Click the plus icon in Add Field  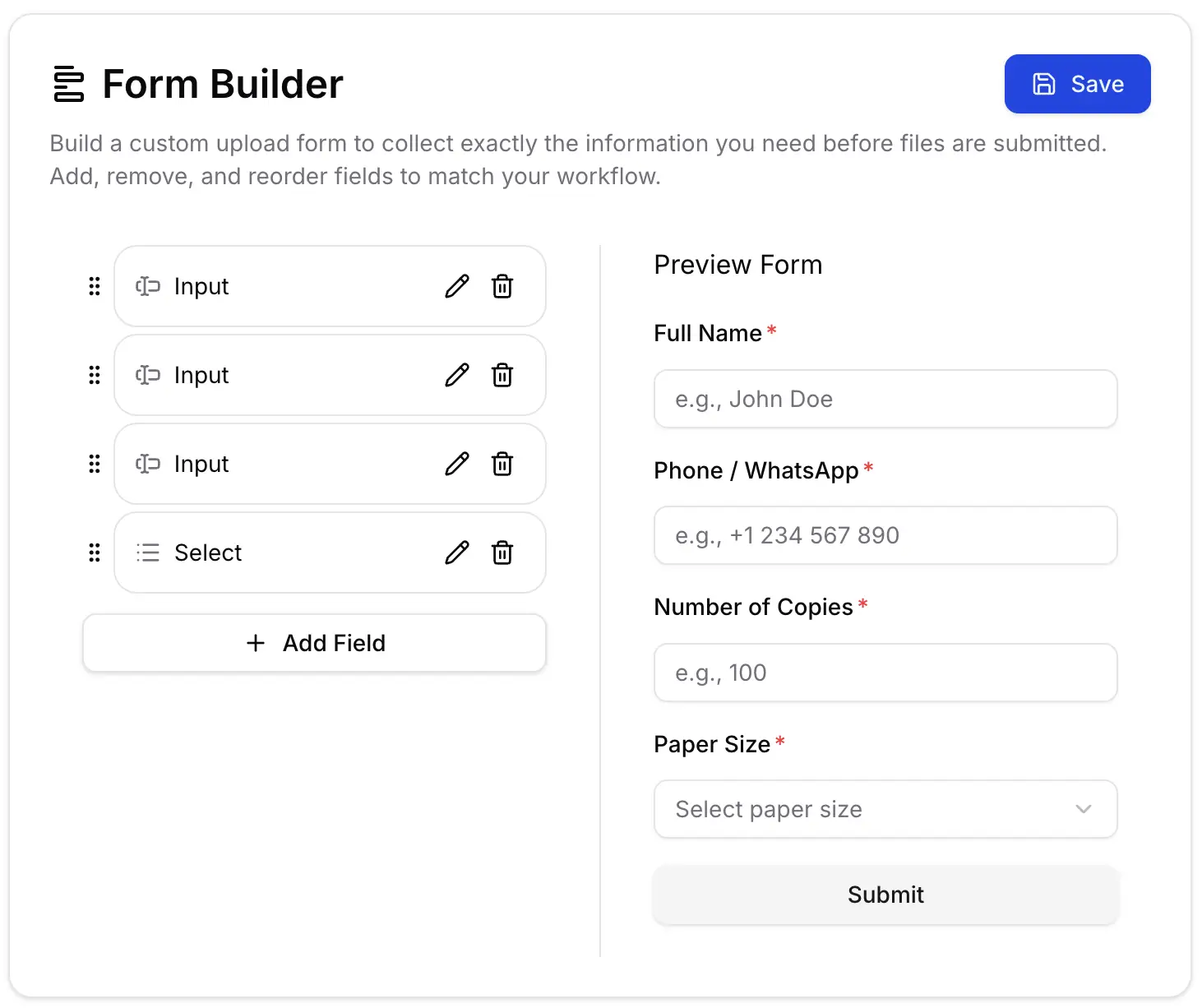pos(256,643)
